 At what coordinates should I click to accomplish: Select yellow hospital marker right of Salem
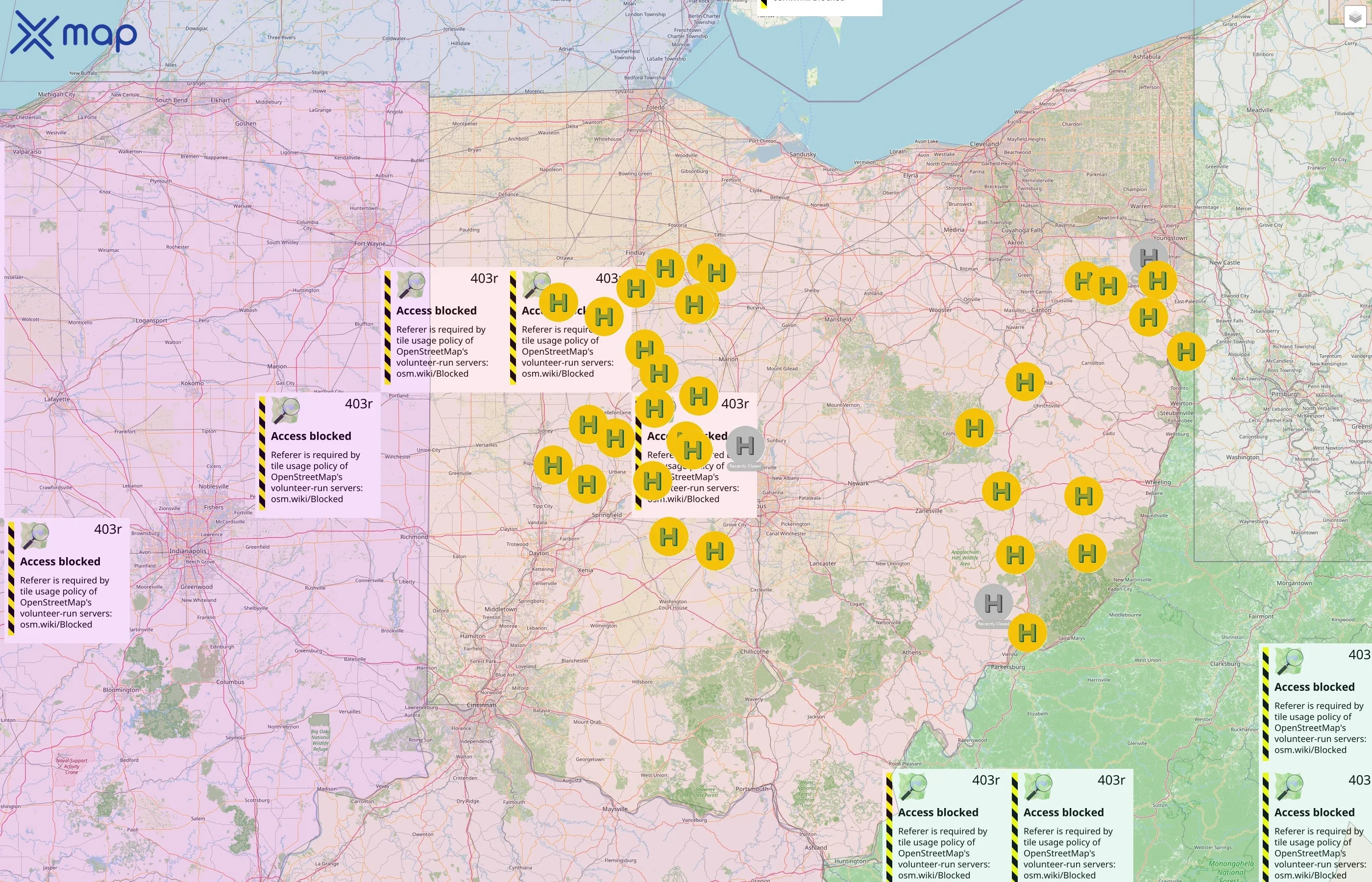point(1158,281)
